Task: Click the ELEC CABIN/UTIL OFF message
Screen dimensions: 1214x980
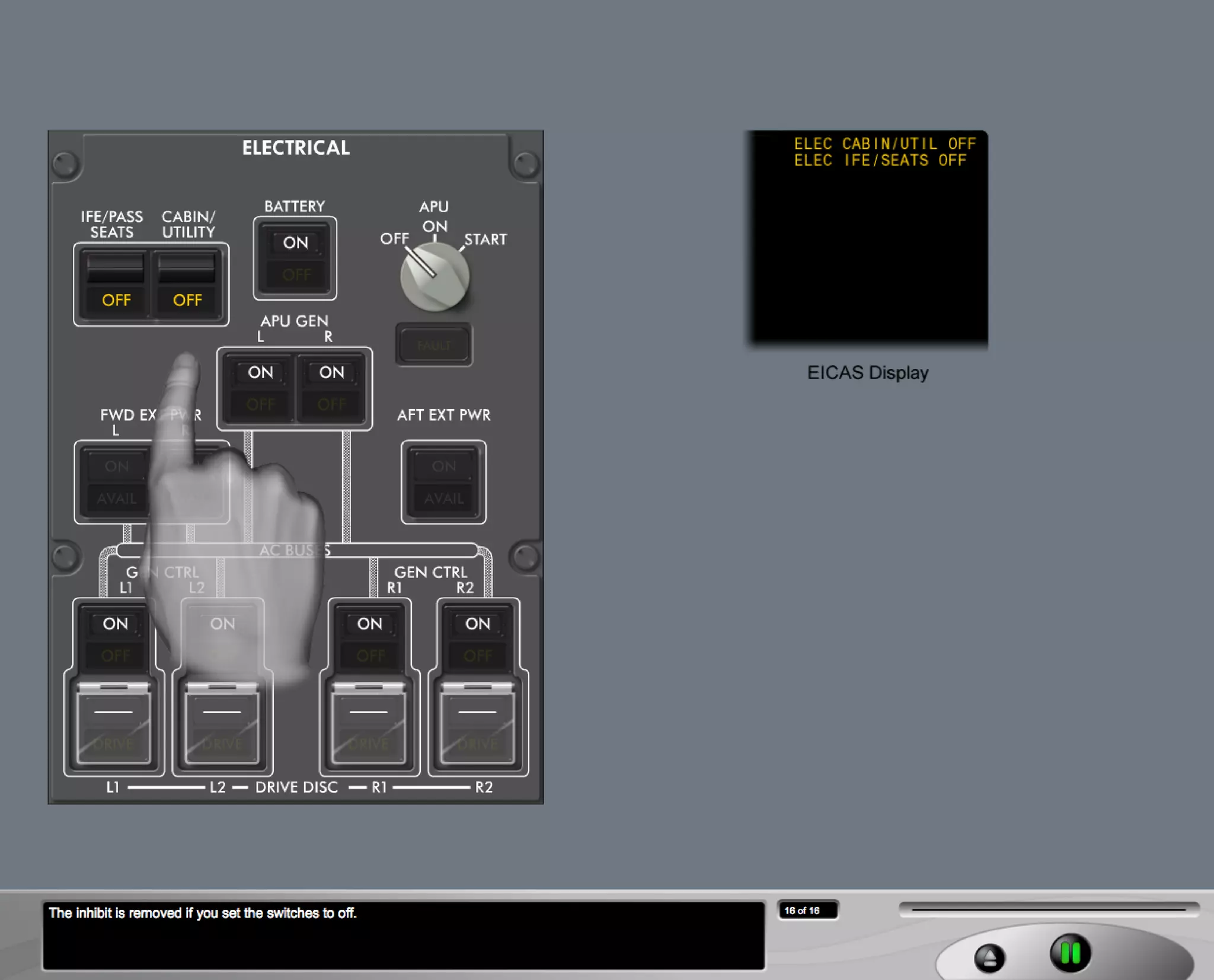Action: pos(884,143)
